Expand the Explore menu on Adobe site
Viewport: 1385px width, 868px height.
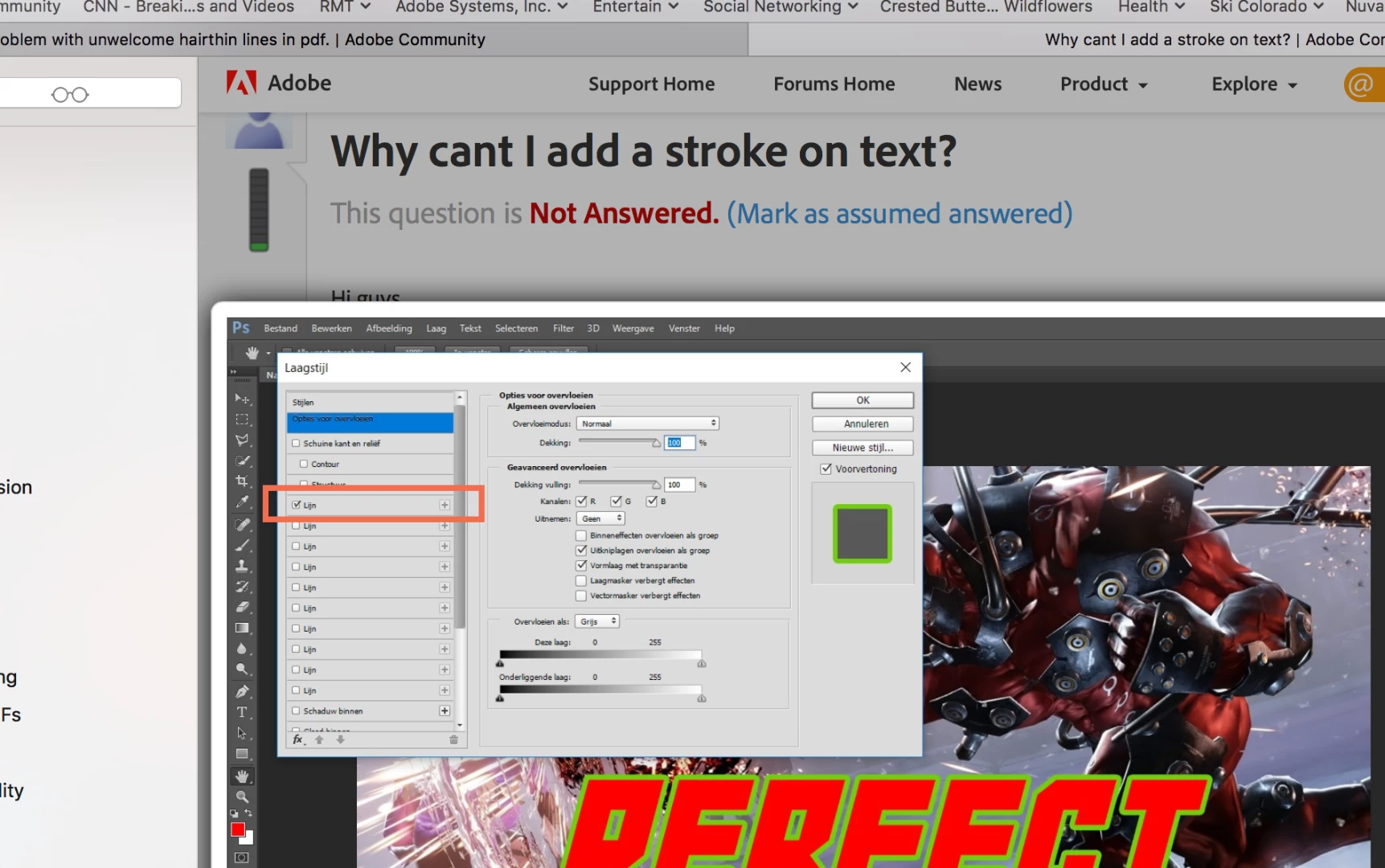click(1255, 84)
